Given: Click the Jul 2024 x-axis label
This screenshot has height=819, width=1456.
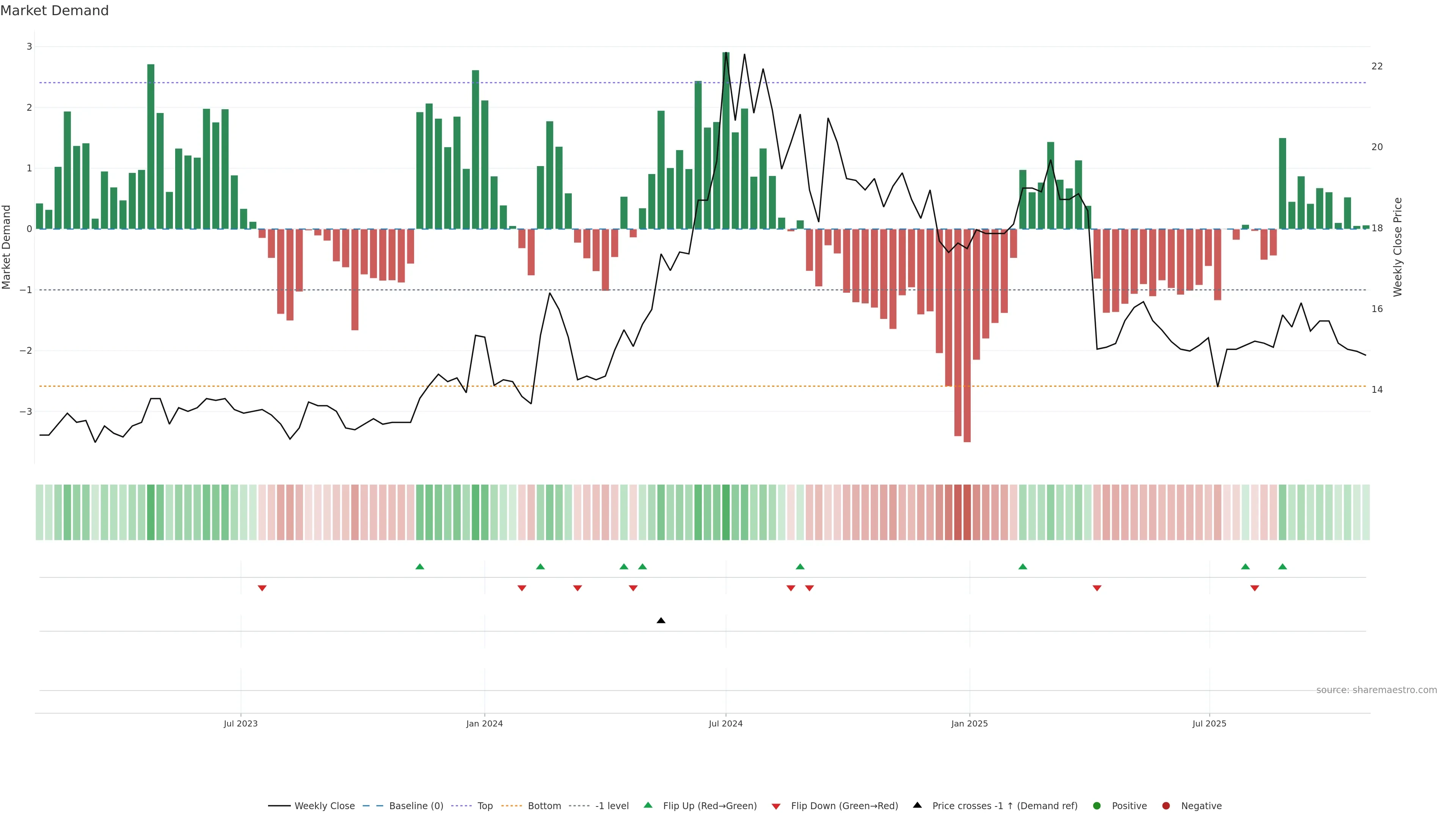Looking at the screenshot, I should click(725, 723).
